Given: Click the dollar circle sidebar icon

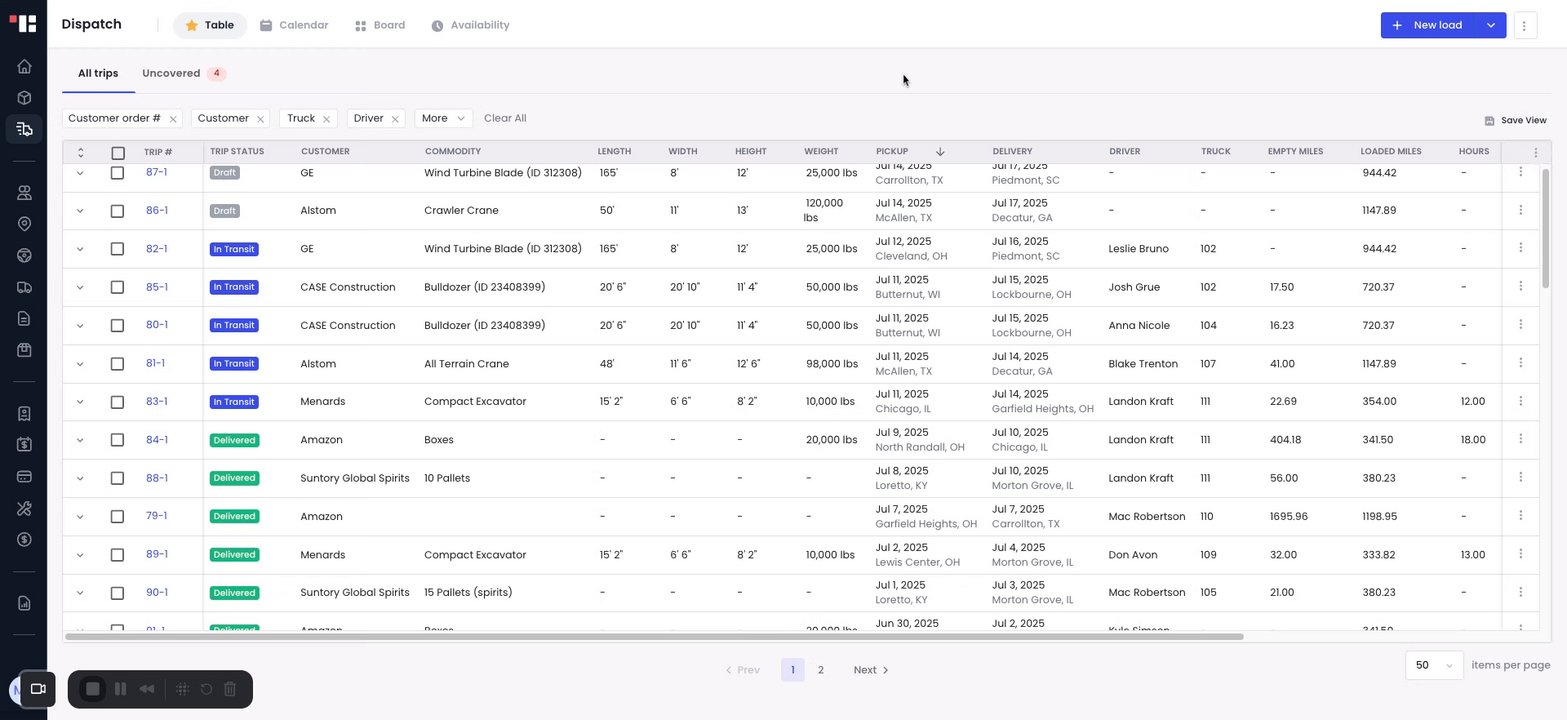Looking at the screenshot, I should [x=24, y=539].
